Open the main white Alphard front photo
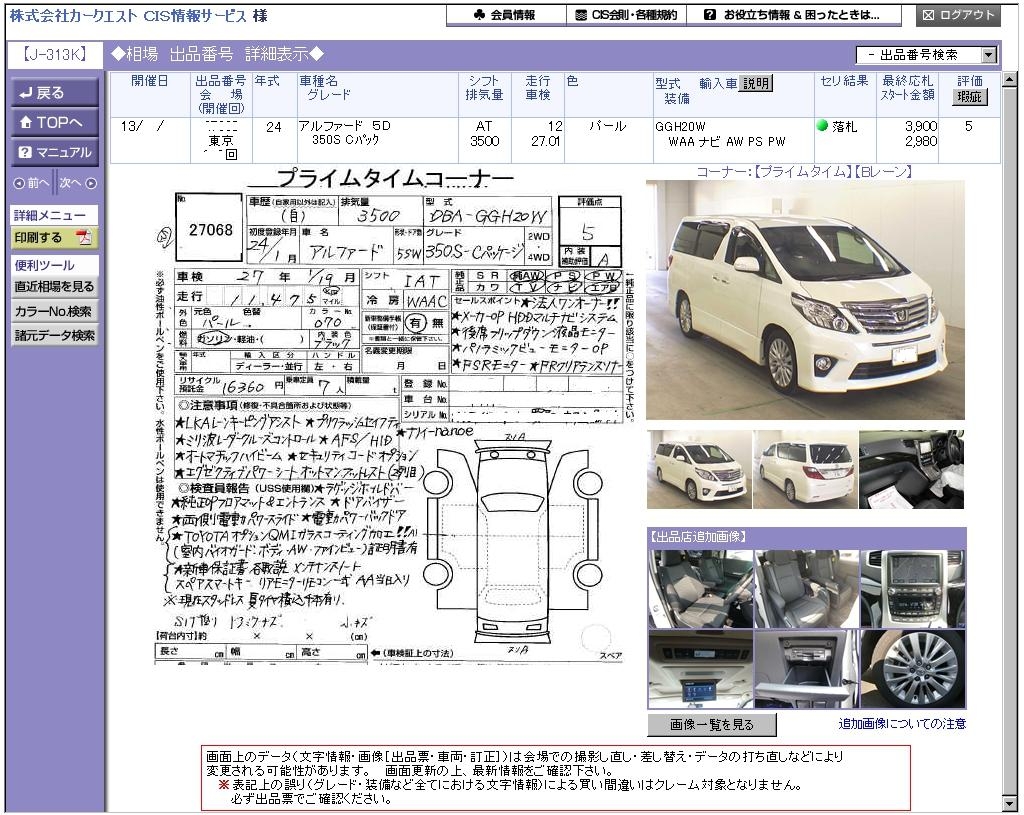Screen dimensions: 1024x815 tap(805, 300)
